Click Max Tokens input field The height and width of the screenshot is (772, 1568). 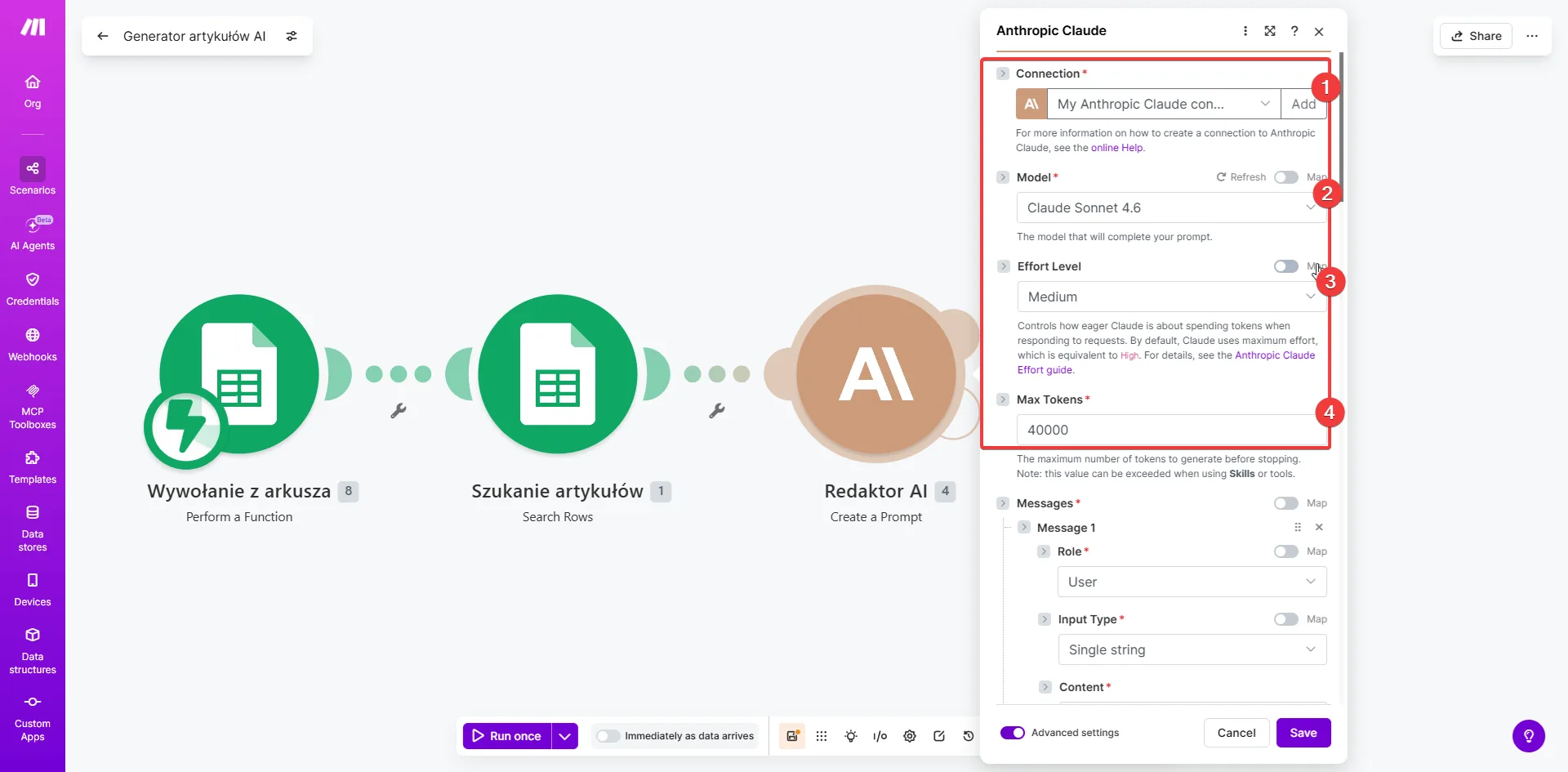click(x=1171, y=430)
